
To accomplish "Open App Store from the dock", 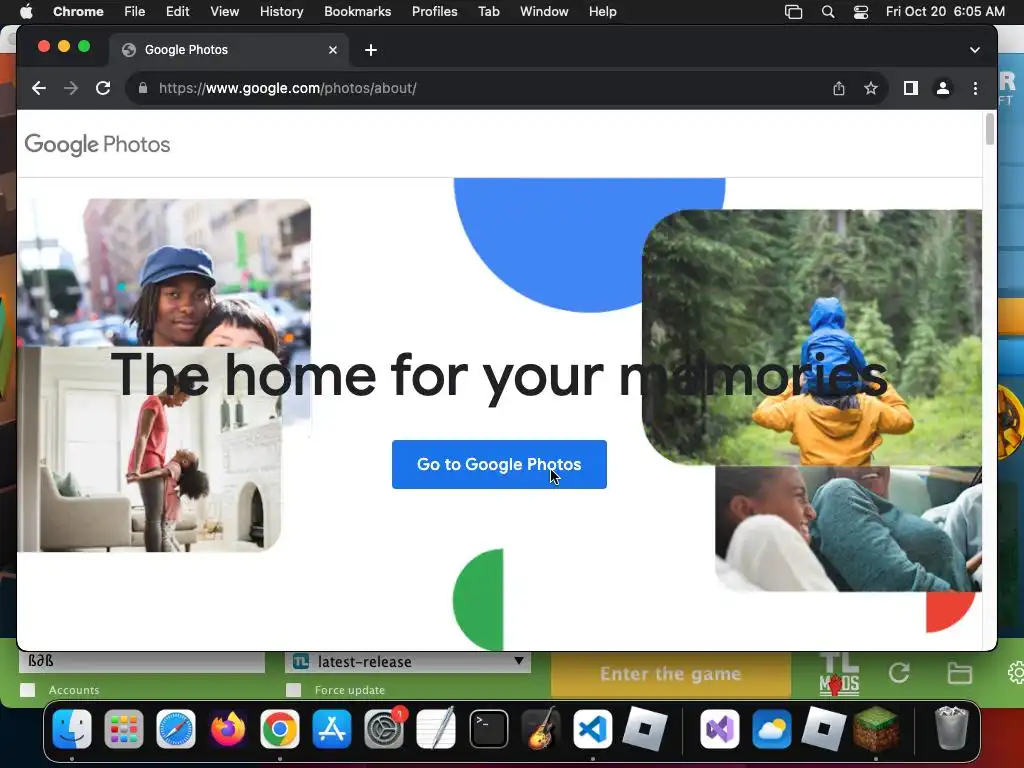I will [x=332, y=729].
